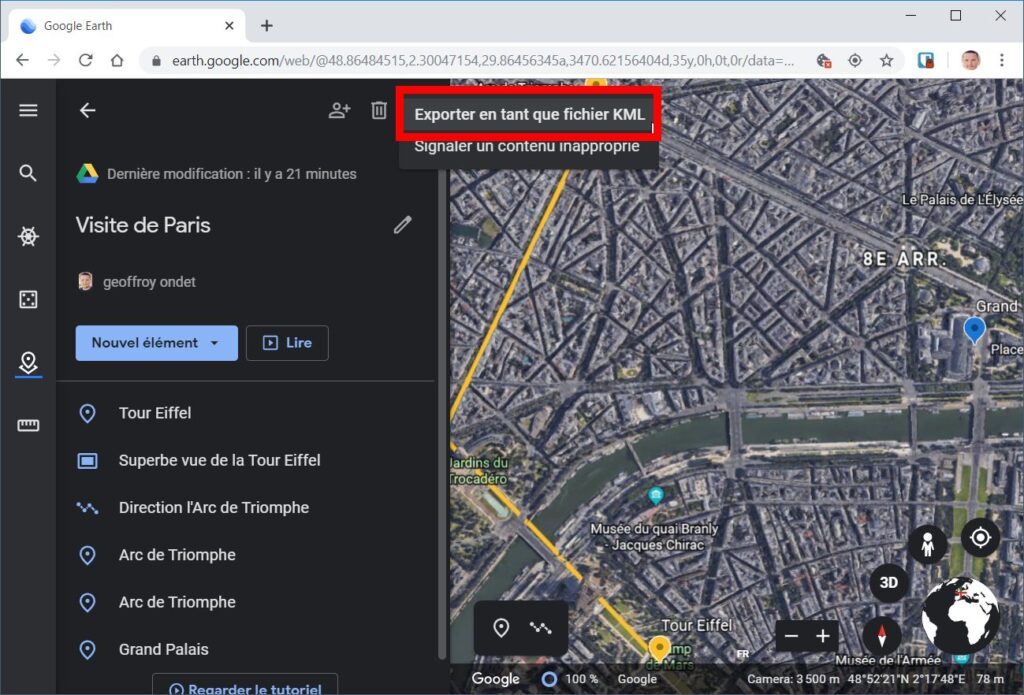Click the globe overview thumbnail
1024x695 pixels.
960,614
